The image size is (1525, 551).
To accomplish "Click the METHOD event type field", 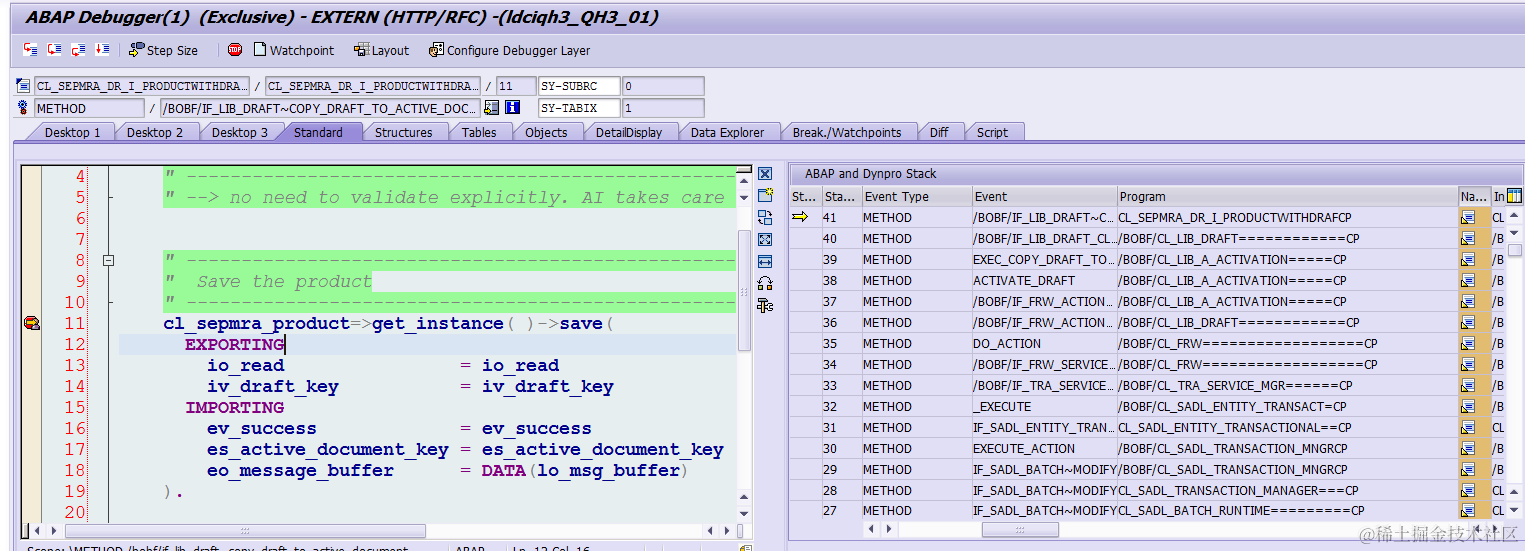I will 89,108.
